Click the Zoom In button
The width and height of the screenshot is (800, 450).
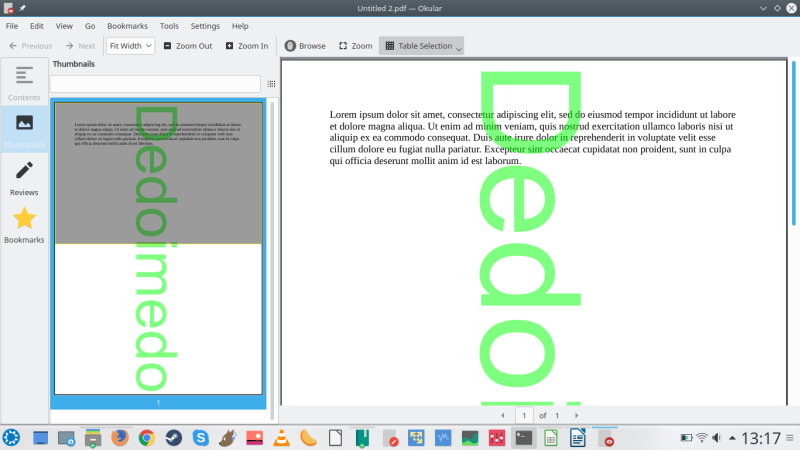point(247,46)
